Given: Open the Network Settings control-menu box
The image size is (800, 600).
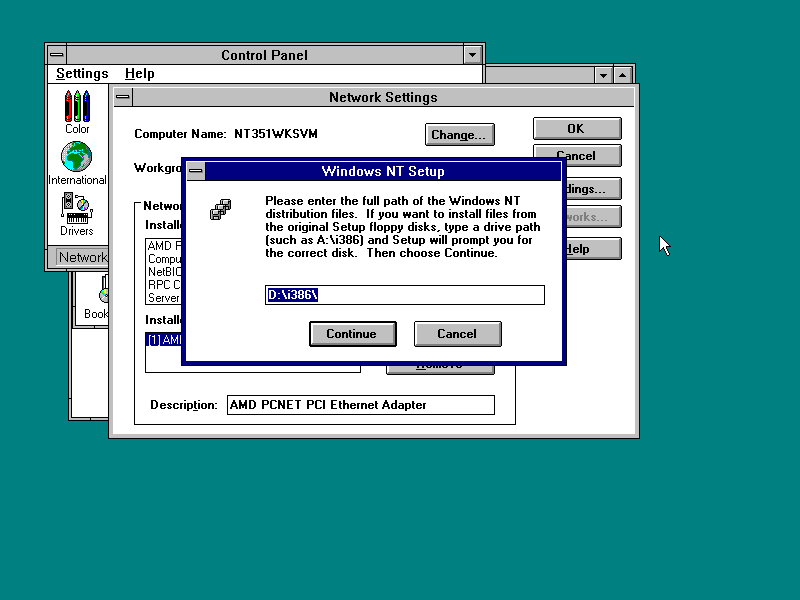Looking at the screenshot, I should click(123, 97).
